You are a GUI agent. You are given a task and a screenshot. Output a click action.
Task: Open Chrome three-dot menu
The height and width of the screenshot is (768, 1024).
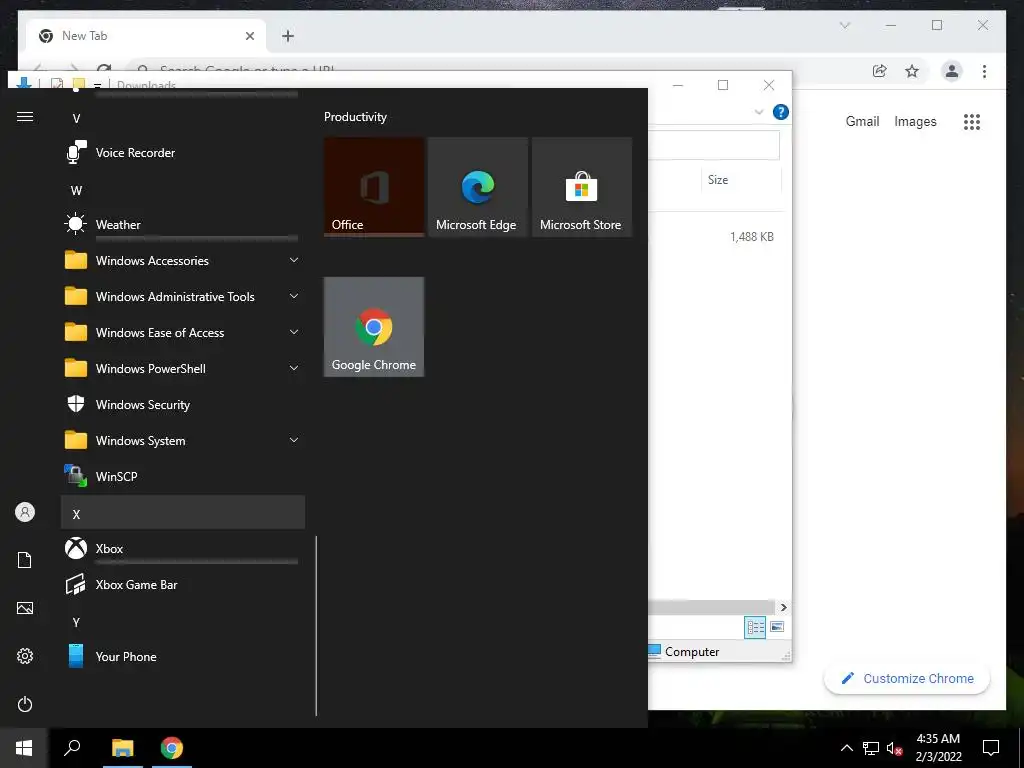984,71
